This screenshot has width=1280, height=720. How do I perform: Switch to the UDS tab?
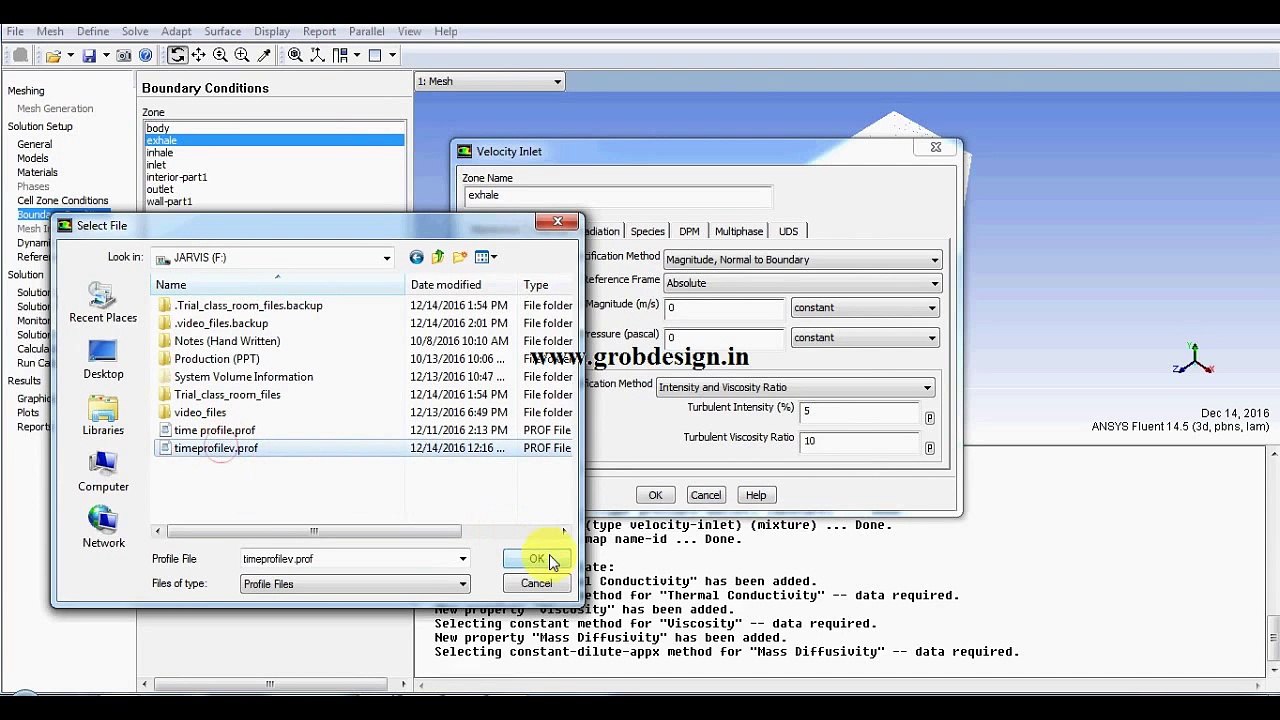tap(788, 231)
